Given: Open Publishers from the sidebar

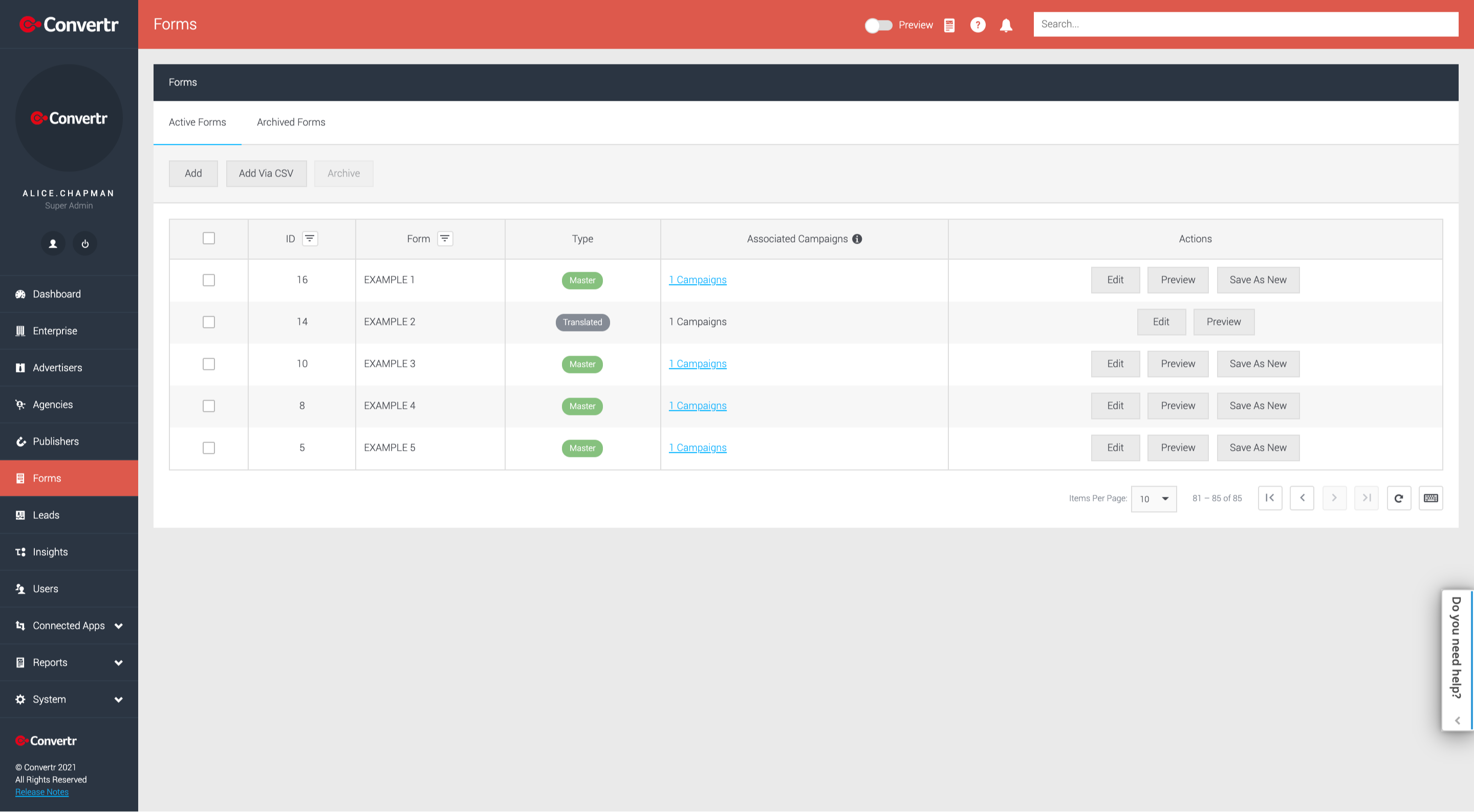Looking at the screenshot, I should point(69,441).
